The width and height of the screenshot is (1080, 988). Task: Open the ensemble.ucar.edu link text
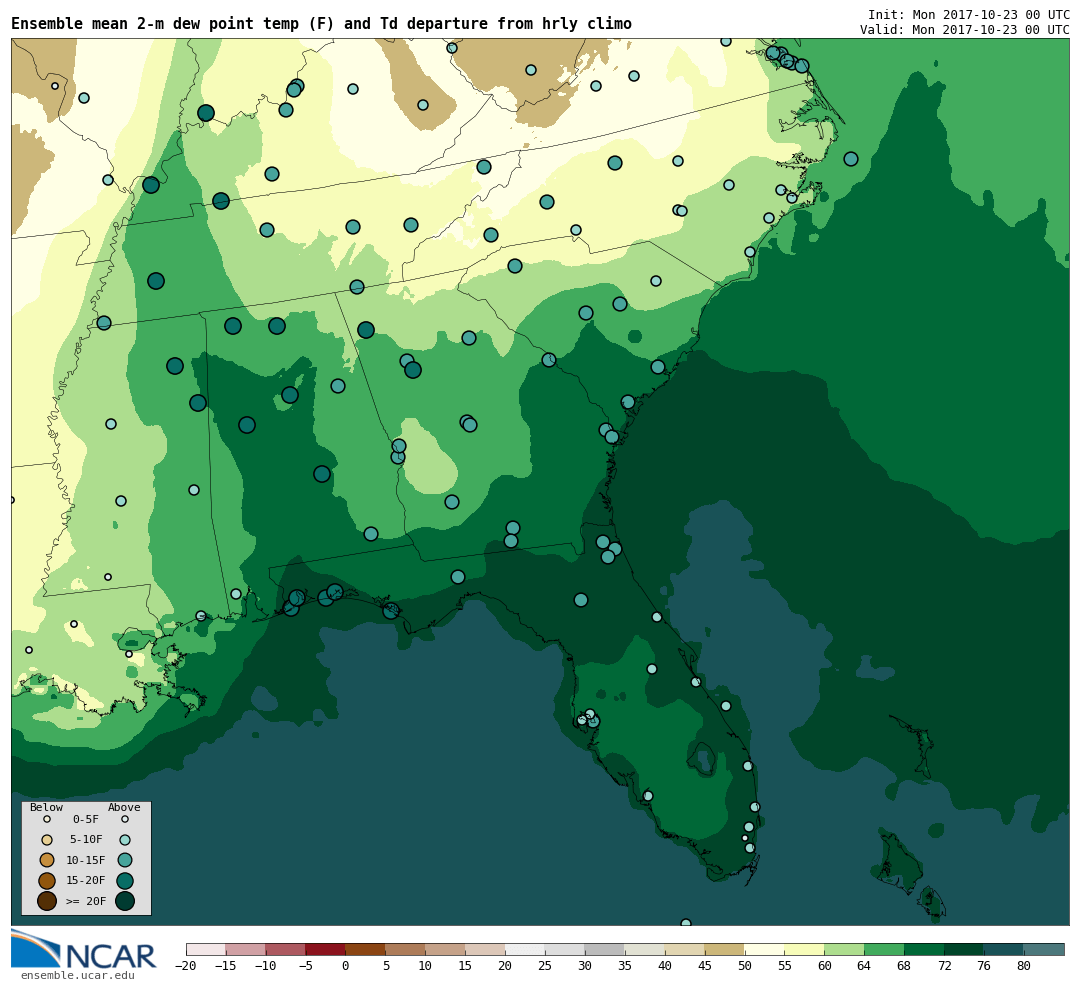(x=77, y=976)
